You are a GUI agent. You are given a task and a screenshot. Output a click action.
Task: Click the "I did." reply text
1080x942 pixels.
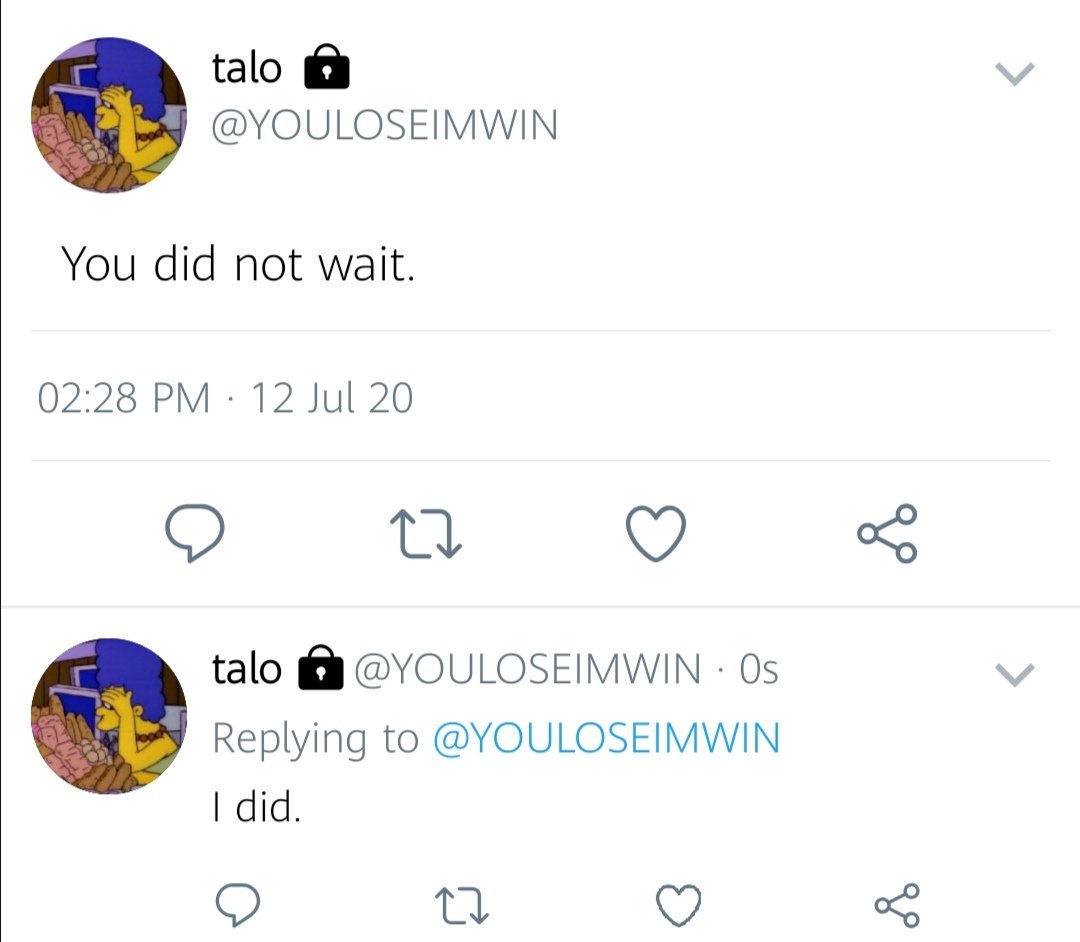click(256, 806)
